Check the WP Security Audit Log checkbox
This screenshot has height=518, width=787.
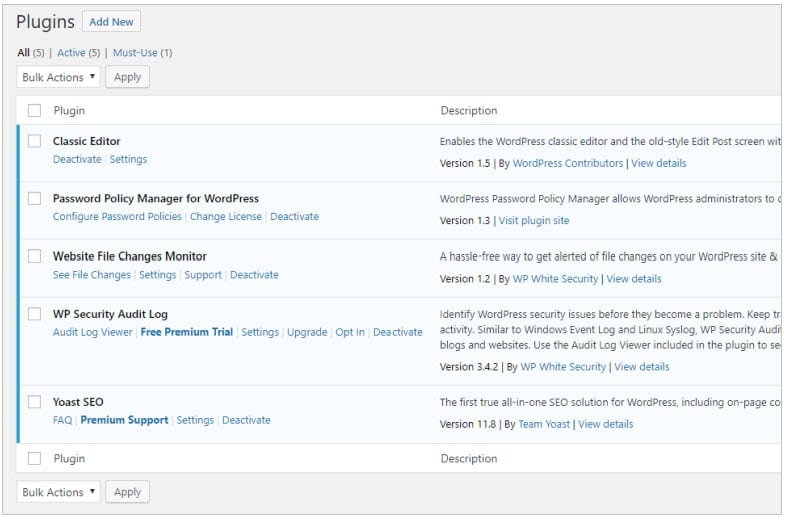pyautogui.click(x=34, y=314)
